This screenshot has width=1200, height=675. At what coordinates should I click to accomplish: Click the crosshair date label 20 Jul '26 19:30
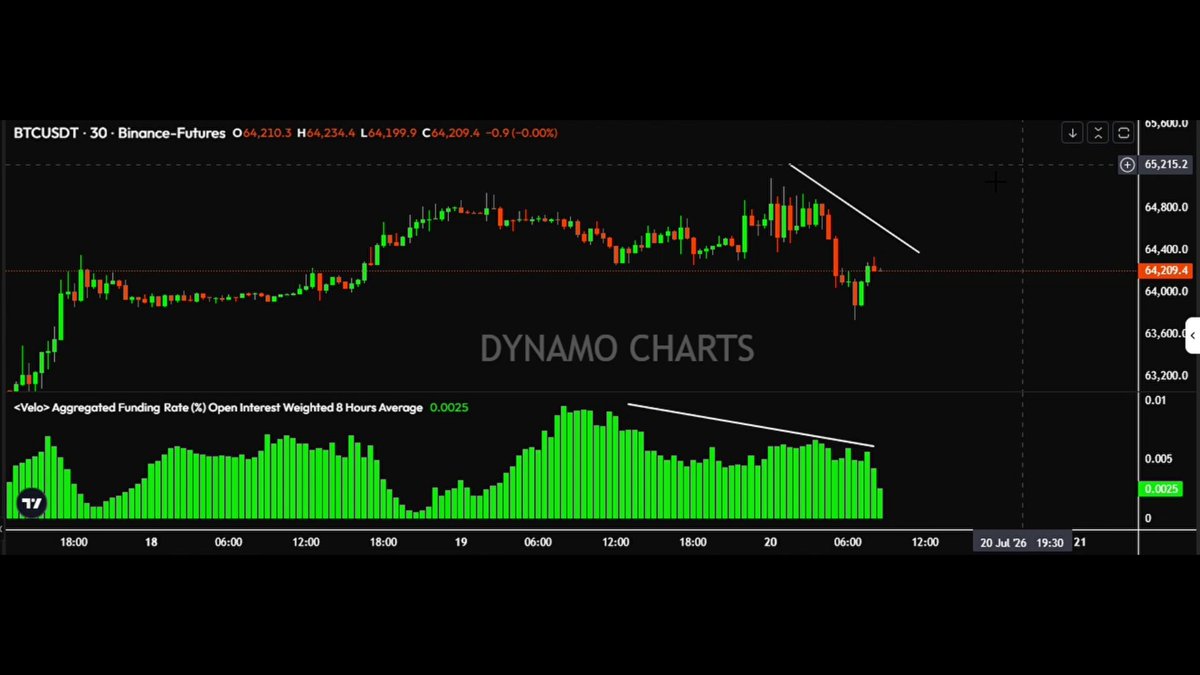[1022, 542]
